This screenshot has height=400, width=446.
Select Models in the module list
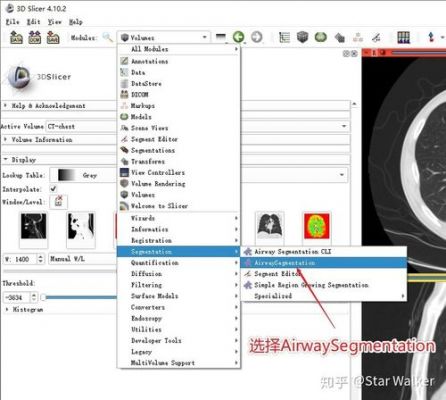(179, 117)
